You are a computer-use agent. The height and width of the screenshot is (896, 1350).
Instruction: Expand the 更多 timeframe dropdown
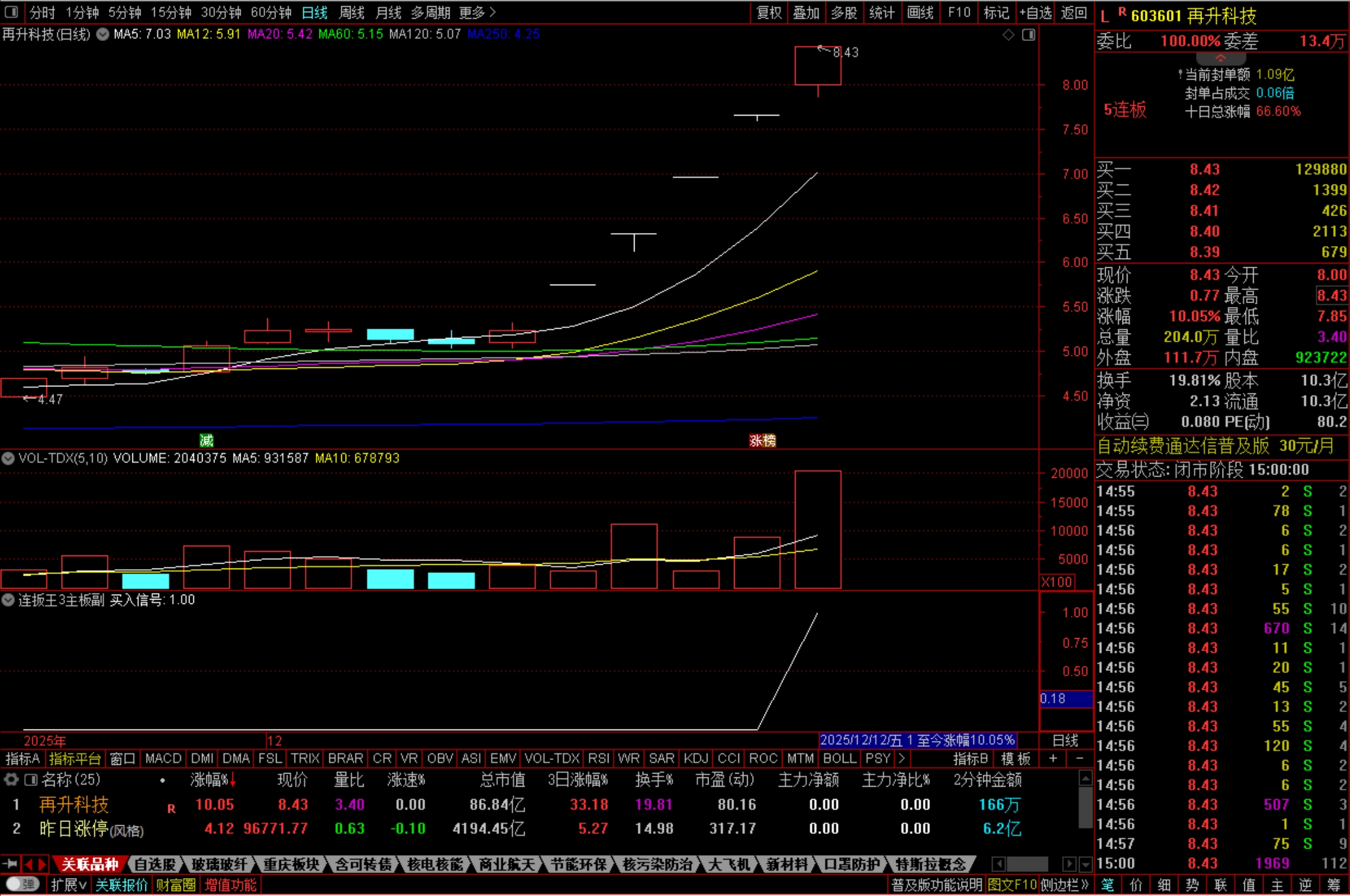coord(477,12)
